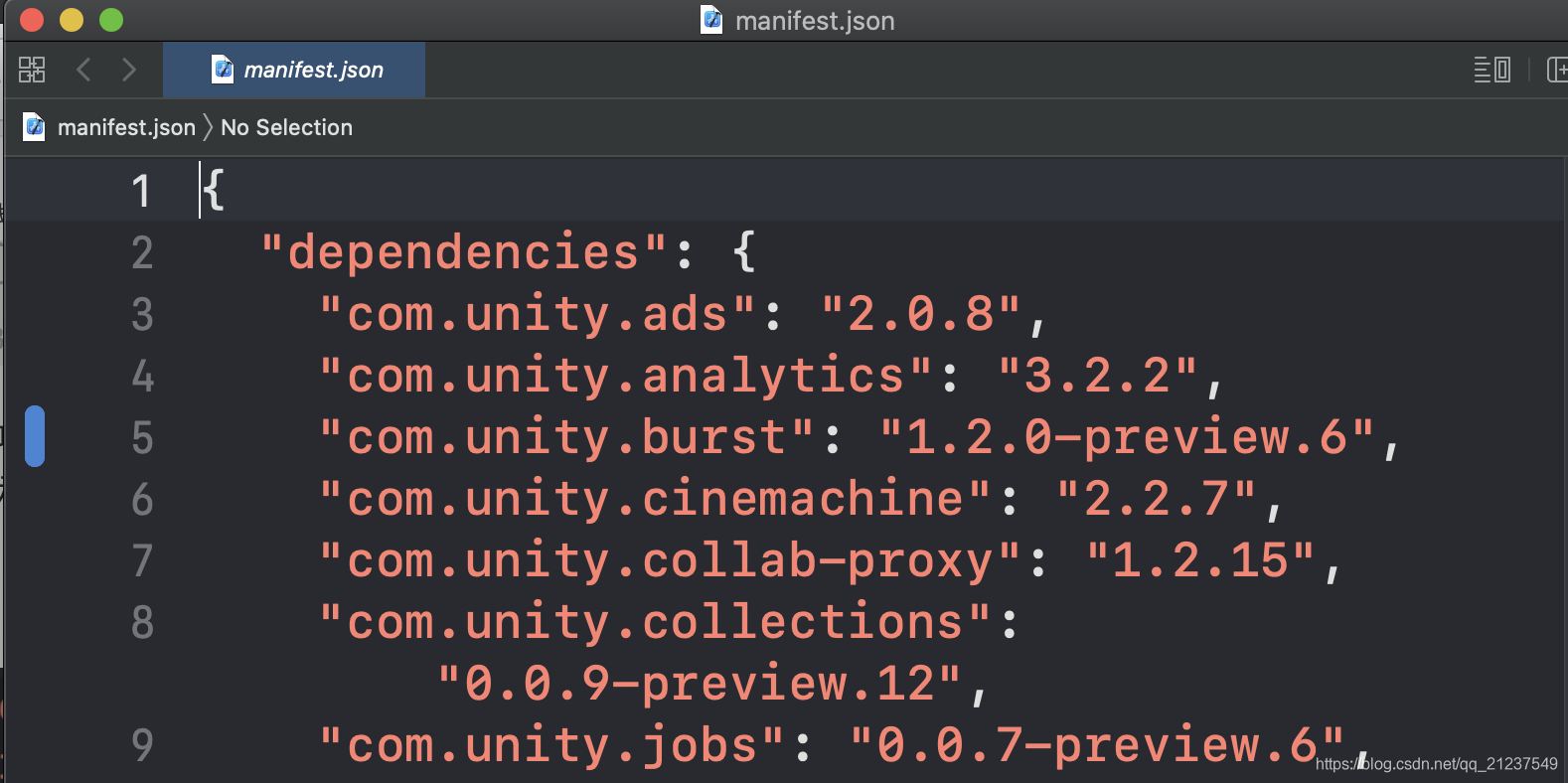Click the "0.0.7-preview.6" value
The width and height of the screenshot is (1568, 783).
tap(1098, 745)
